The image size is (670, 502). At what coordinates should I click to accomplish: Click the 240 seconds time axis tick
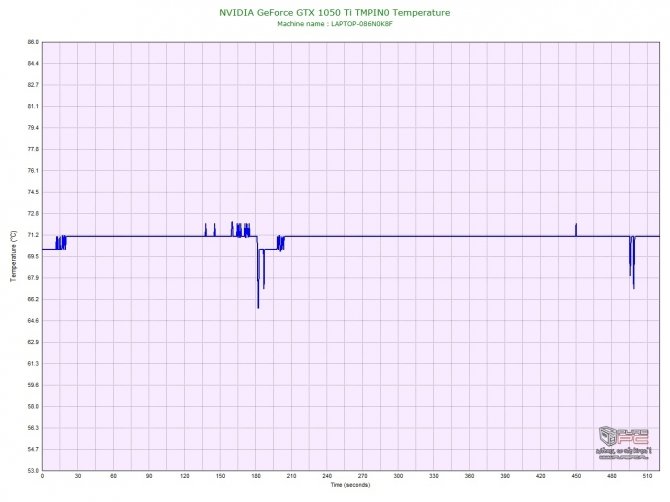[x=327, y=476]
